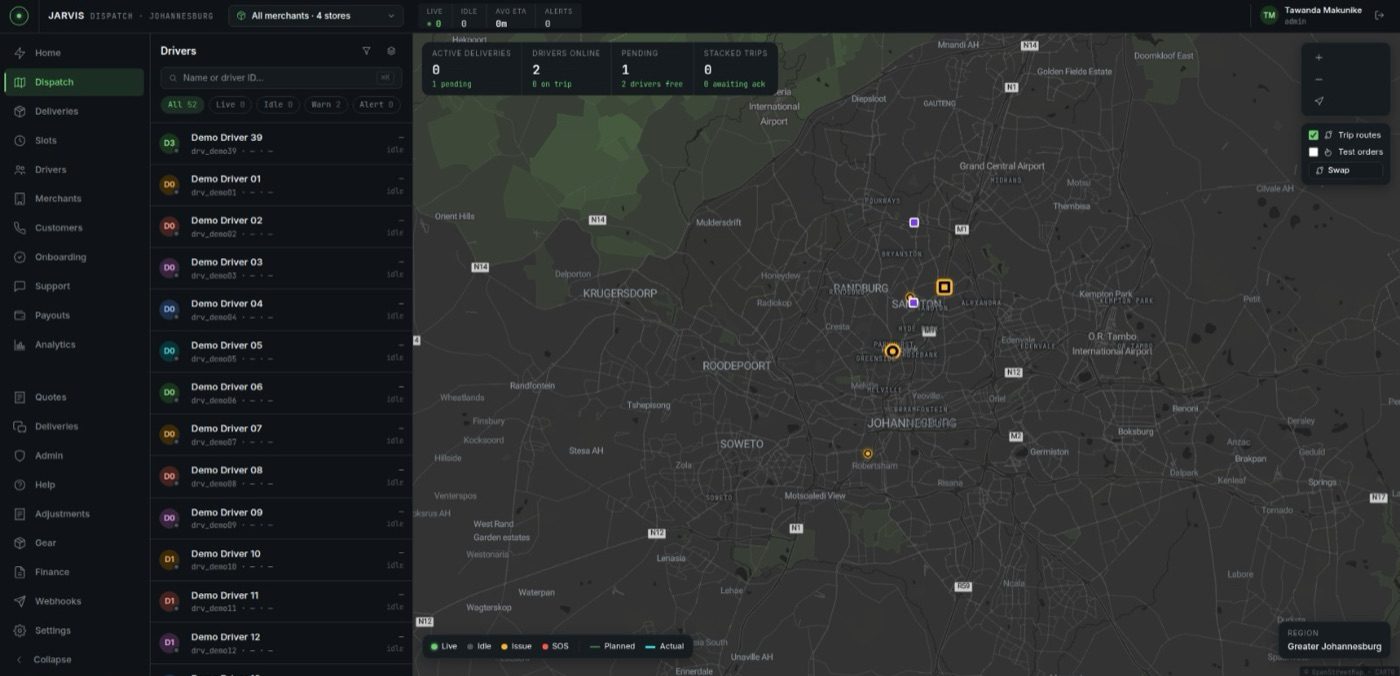Zoom in the map with plus

(x=1319, y=58)
